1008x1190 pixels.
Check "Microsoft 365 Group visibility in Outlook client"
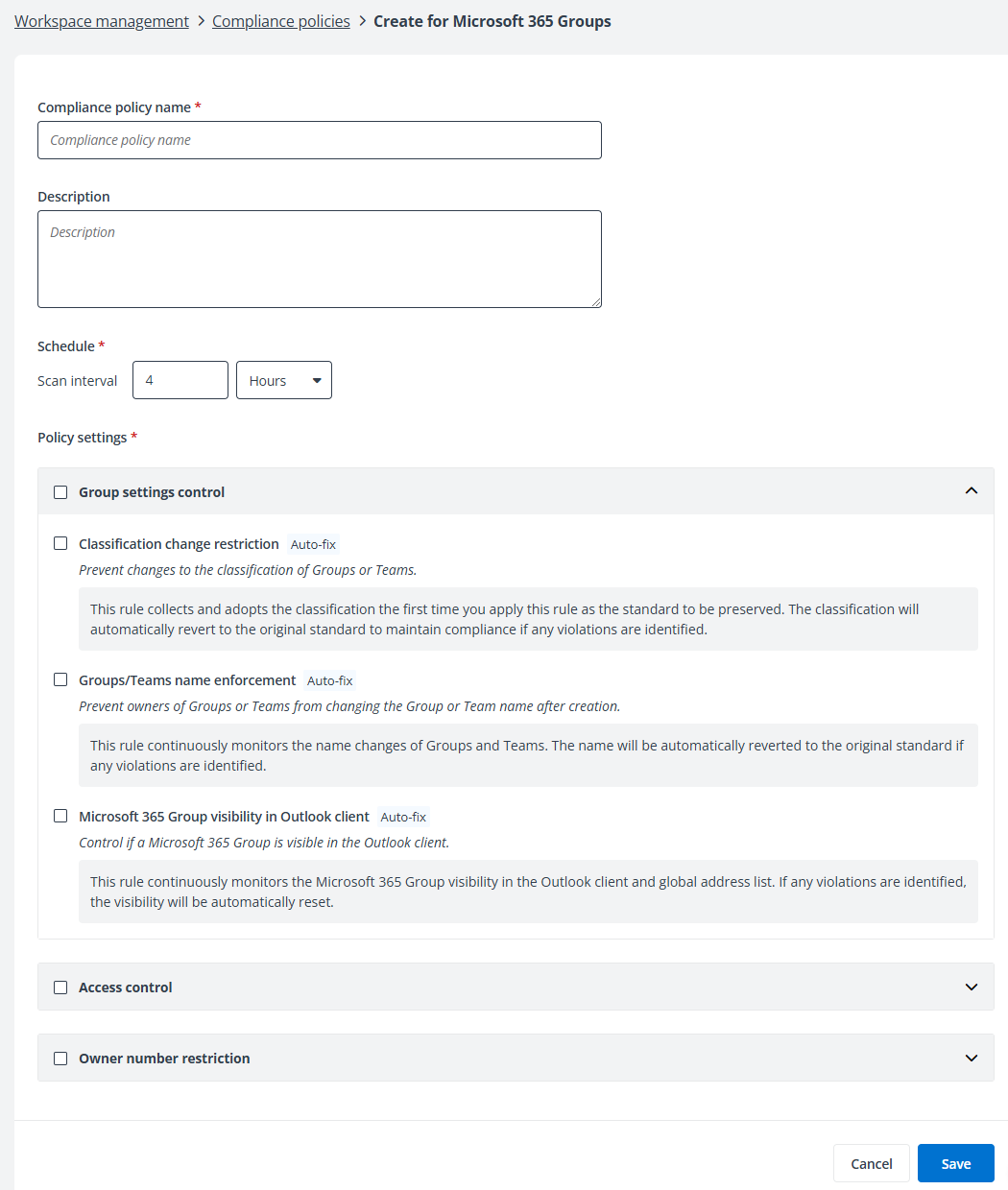tap(60, 816)
